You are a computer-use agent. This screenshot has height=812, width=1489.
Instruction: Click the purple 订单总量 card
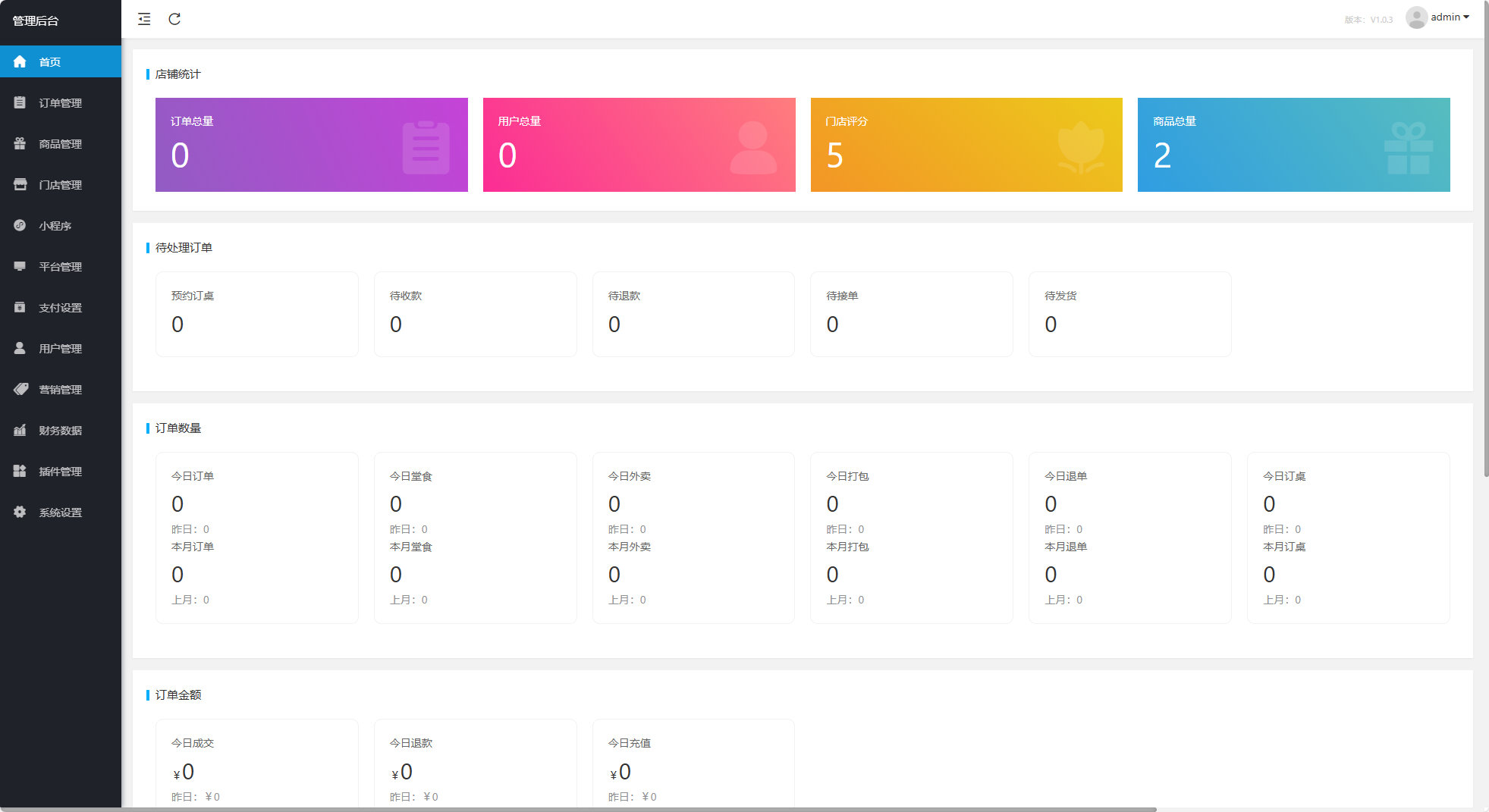pos(311,145)
